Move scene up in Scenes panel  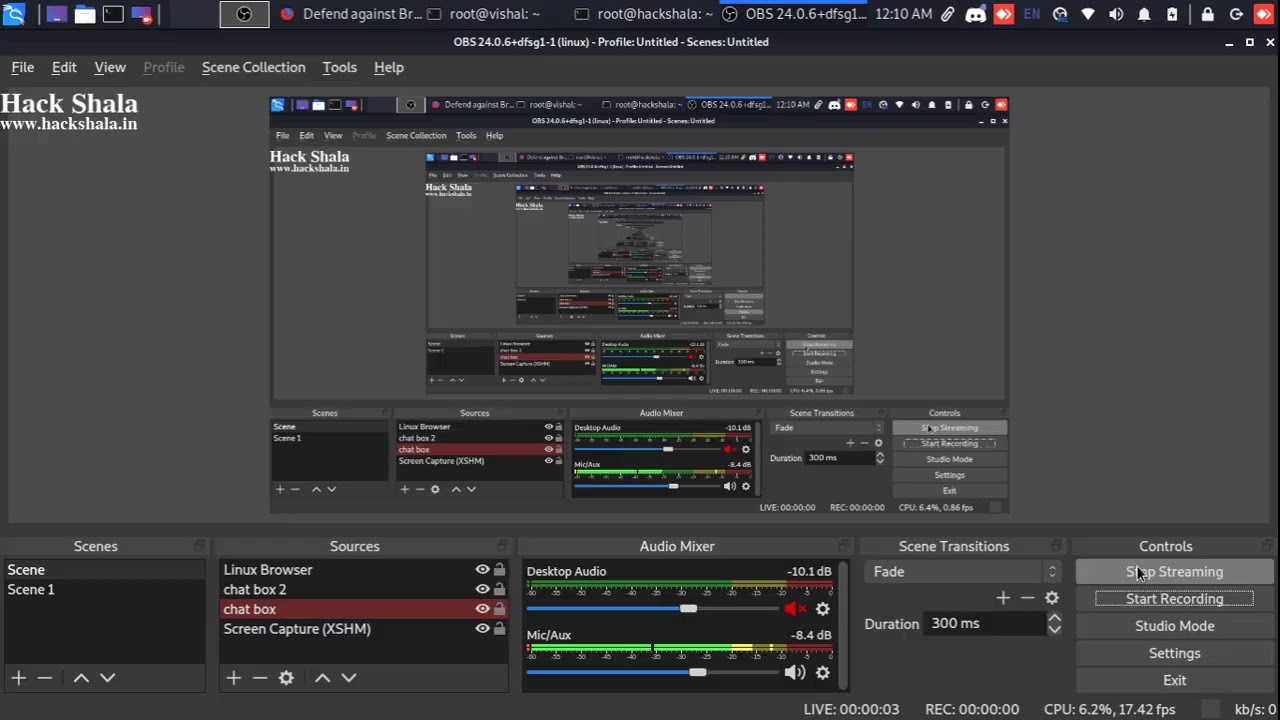coord(81,678)
